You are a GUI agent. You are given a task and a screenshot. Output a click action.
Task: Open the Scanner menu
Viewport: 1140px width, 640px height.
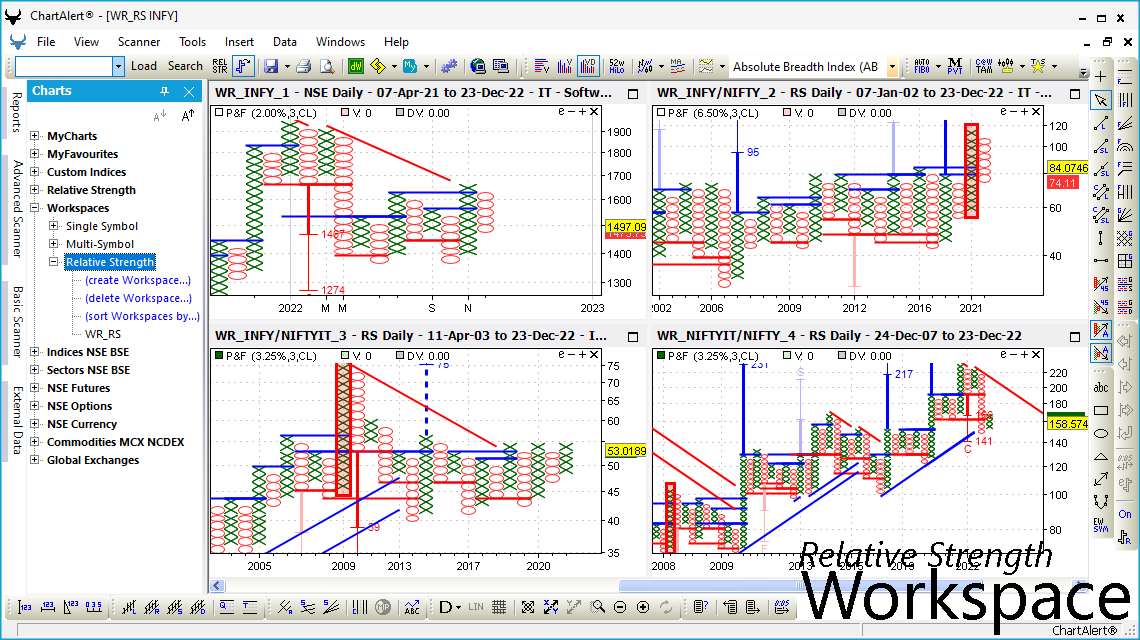click(139, 41)
